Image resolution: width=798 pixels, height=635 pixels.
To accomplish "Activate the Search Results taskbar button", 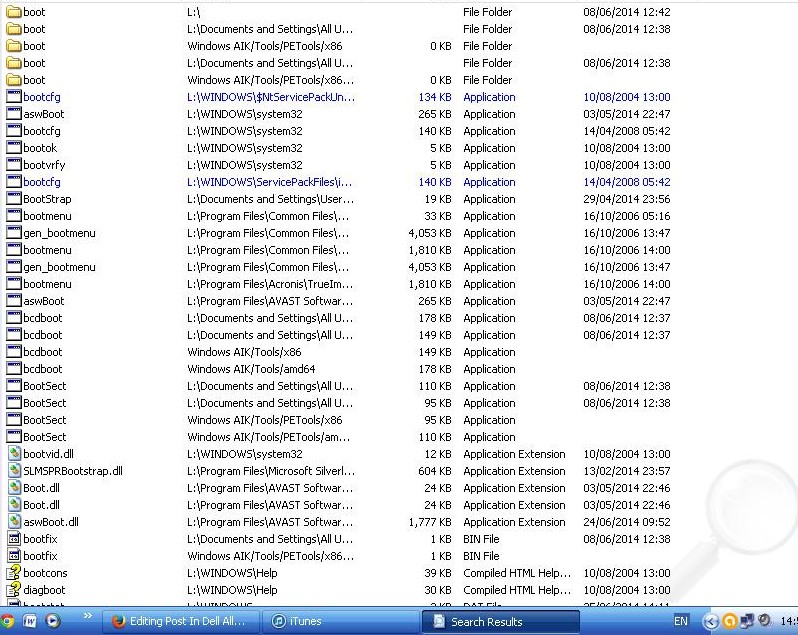I will point(501,621).
